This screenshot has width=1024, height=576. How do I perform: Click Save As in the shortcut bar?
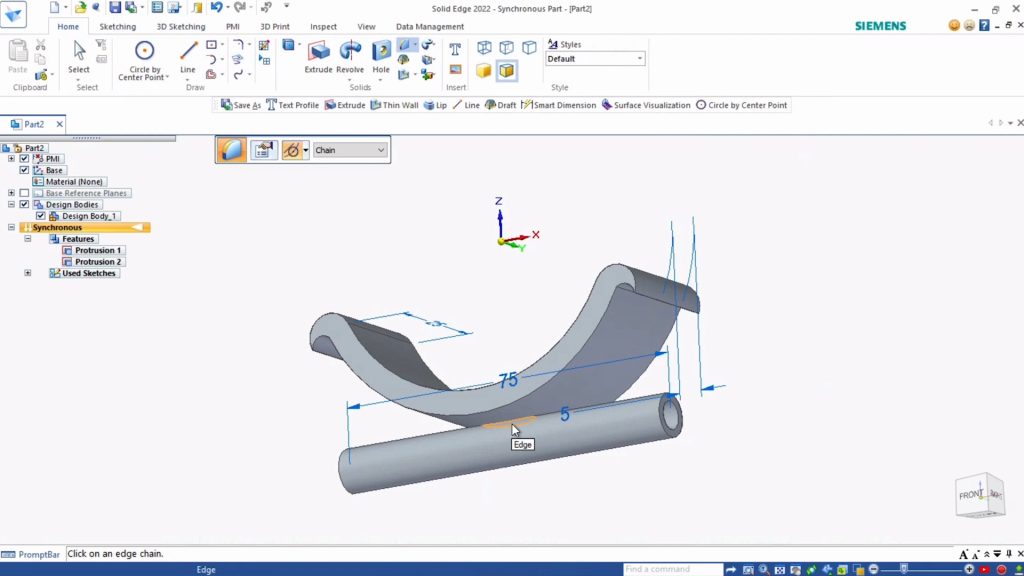[241, 105]
